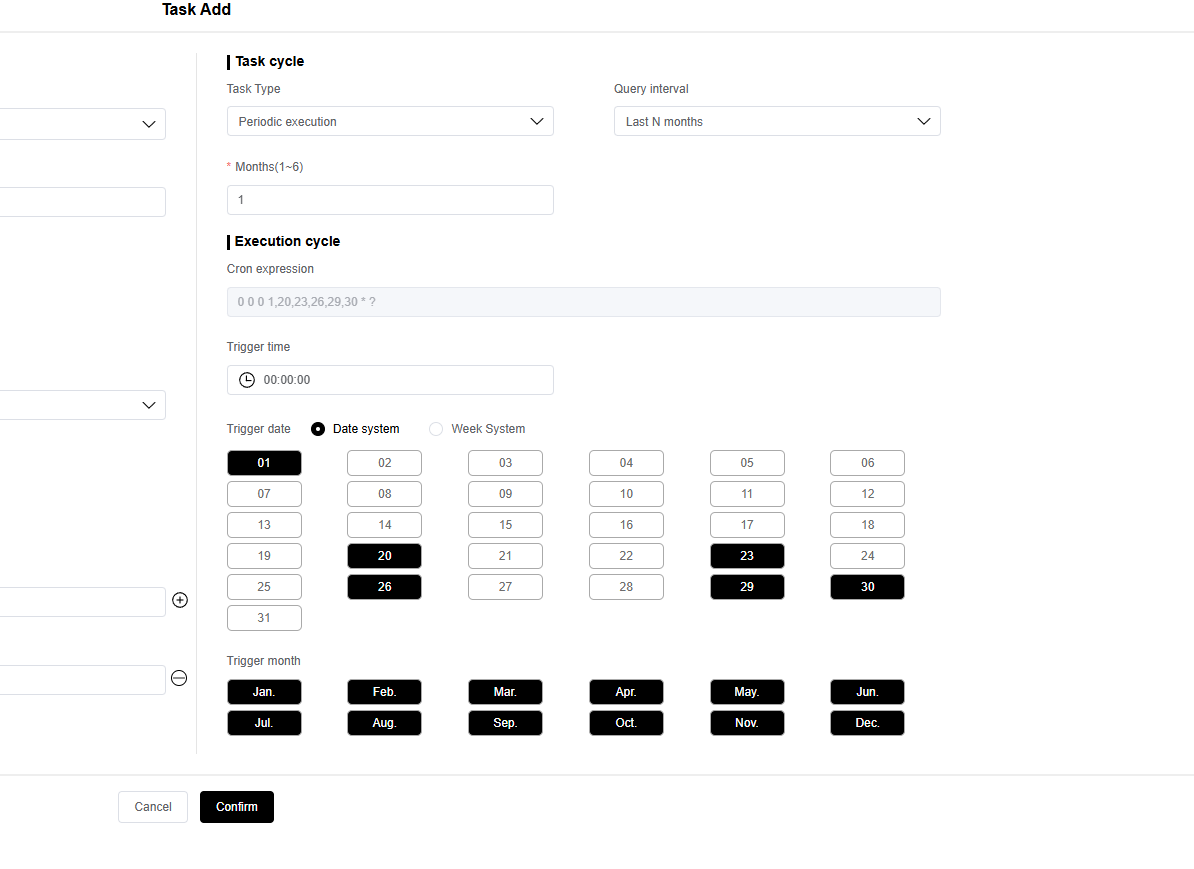Select the Date system radio button
The image size is (1194, 869).
(318, 429)
